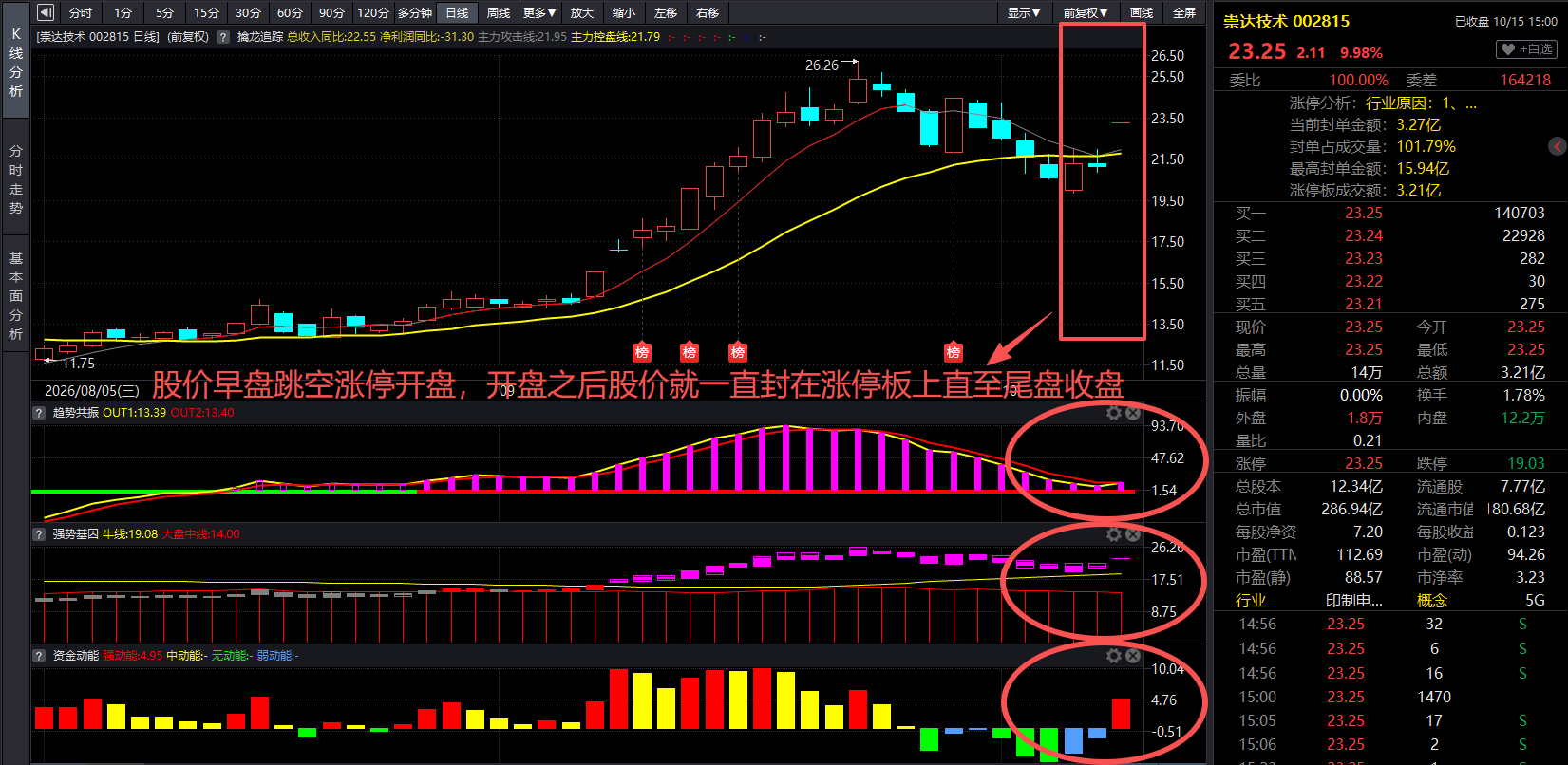The width and height of the screenshot is (1568, 765).
Task: Select the 15分 period tab
Action: pos(206,13)
